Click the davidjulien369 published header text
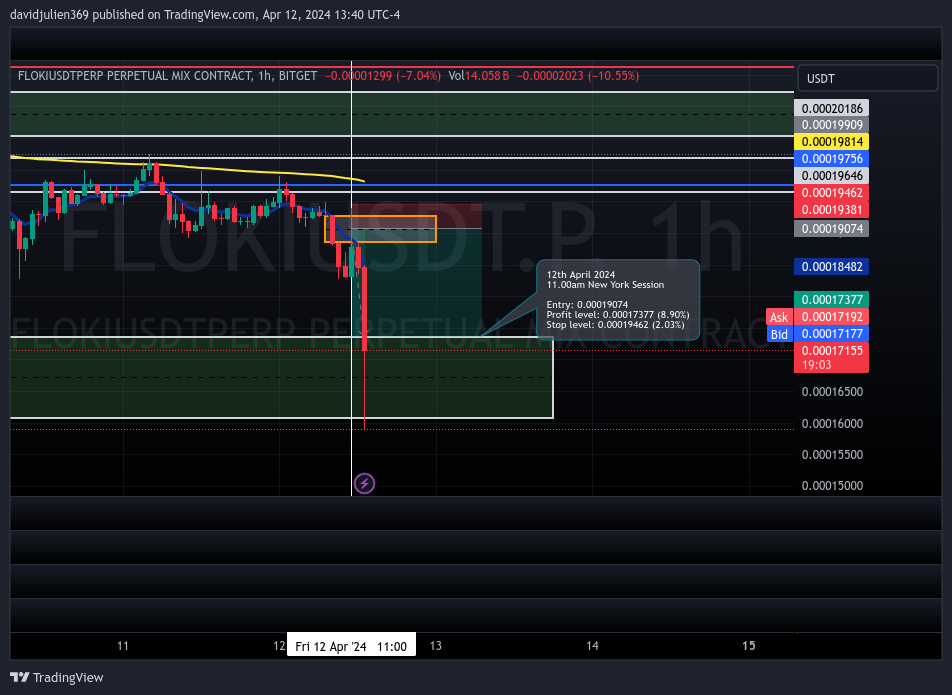This screenshot has width=952, height=695. pyautogui.click(x=205, y=15)
